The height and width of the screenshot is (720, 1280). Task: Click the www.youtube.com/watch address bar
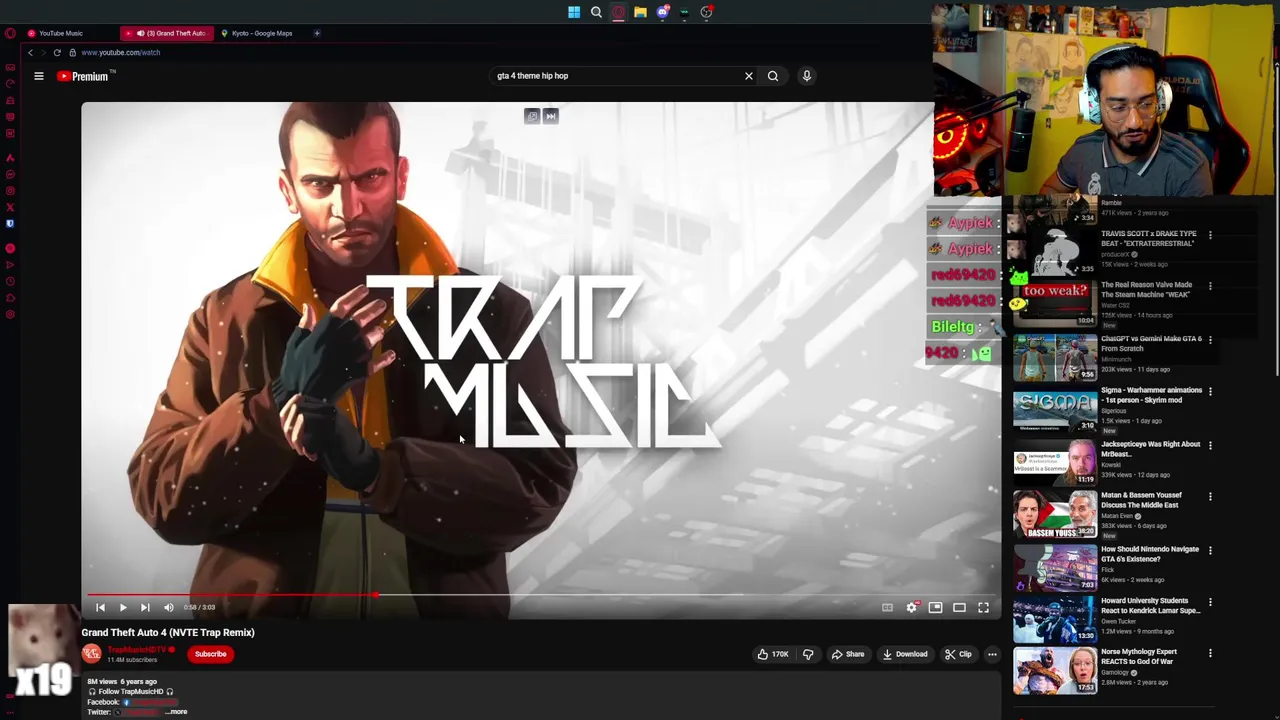pos(120,52)
